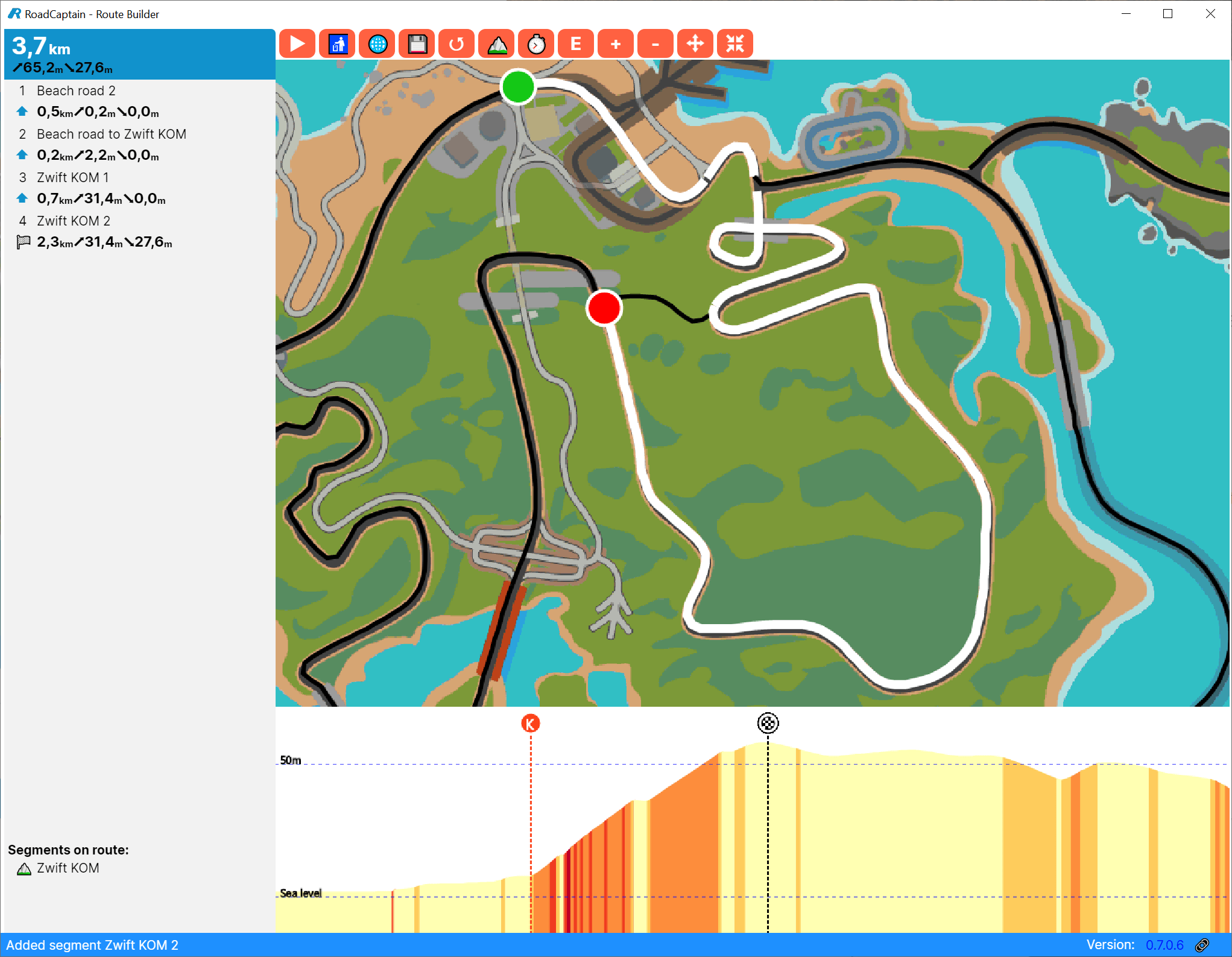This screenshot has width=1232, height=957.
Task: Zoom in on the map
Action: tap(615, 43)
